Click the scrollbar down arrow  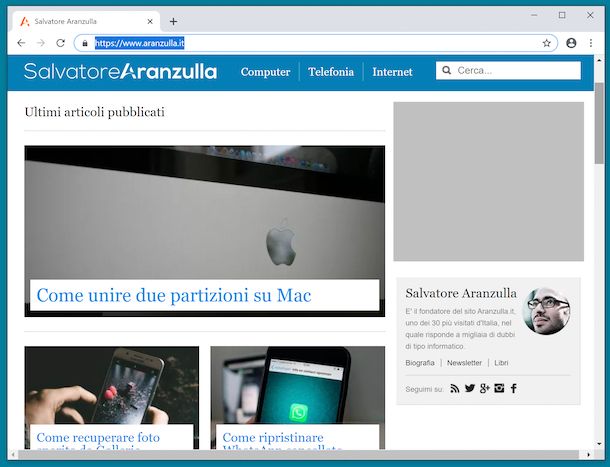(599, 444)
